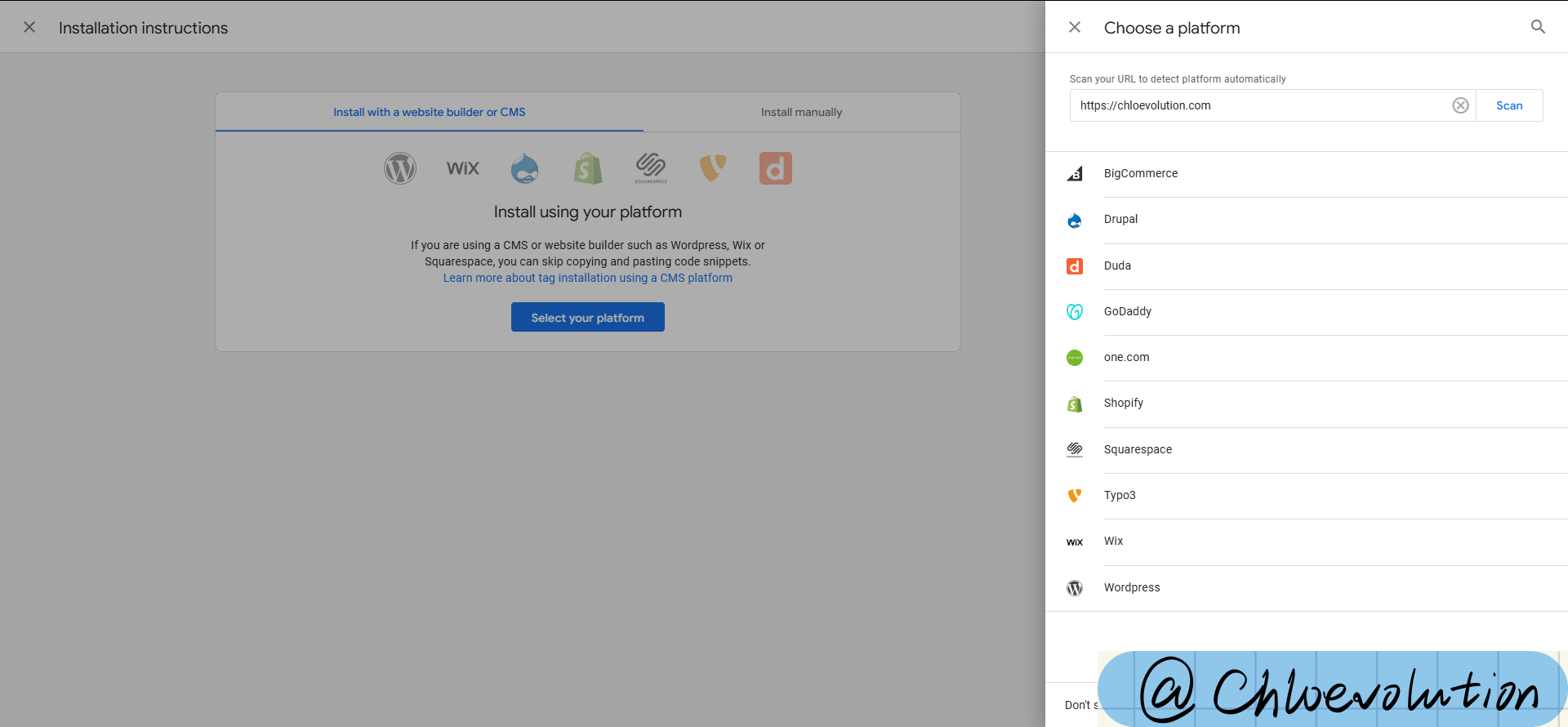
Task: Open search in Choose a platform panel
Action: pyautogui.click(x=1538, y=27)
